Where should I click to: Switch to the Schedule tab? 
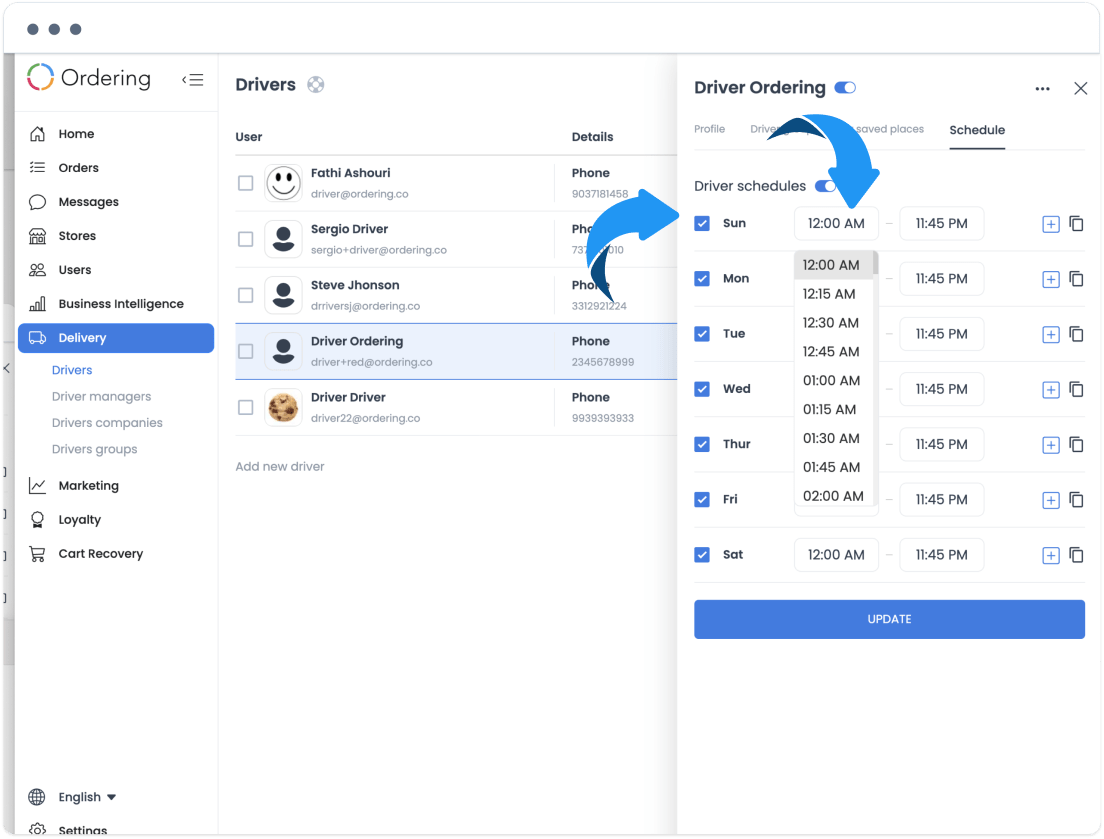[x=977, y=130]
